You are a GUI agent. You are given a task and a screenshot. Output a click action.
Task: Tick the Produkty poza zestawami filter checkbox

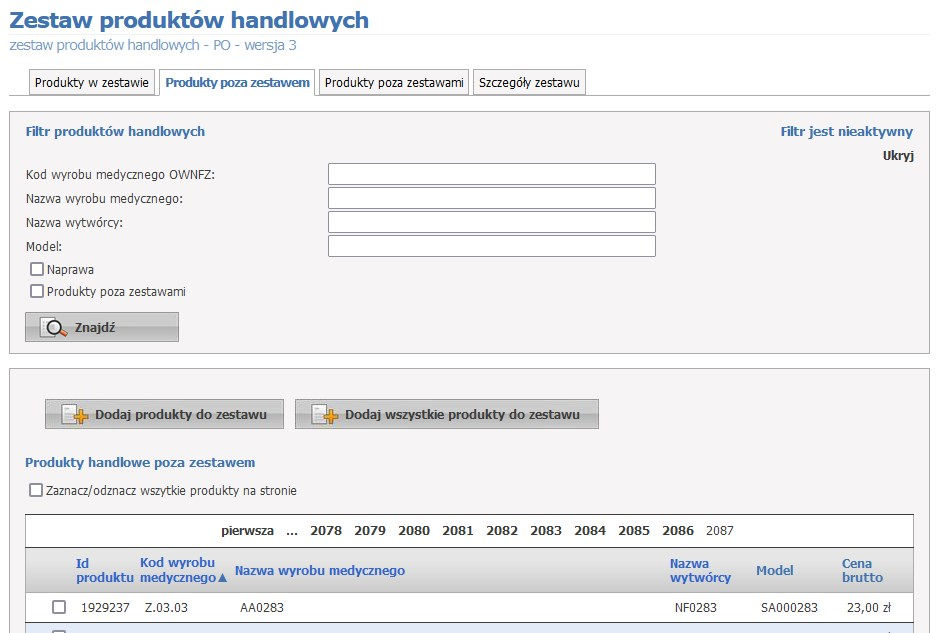click(37, 292)
